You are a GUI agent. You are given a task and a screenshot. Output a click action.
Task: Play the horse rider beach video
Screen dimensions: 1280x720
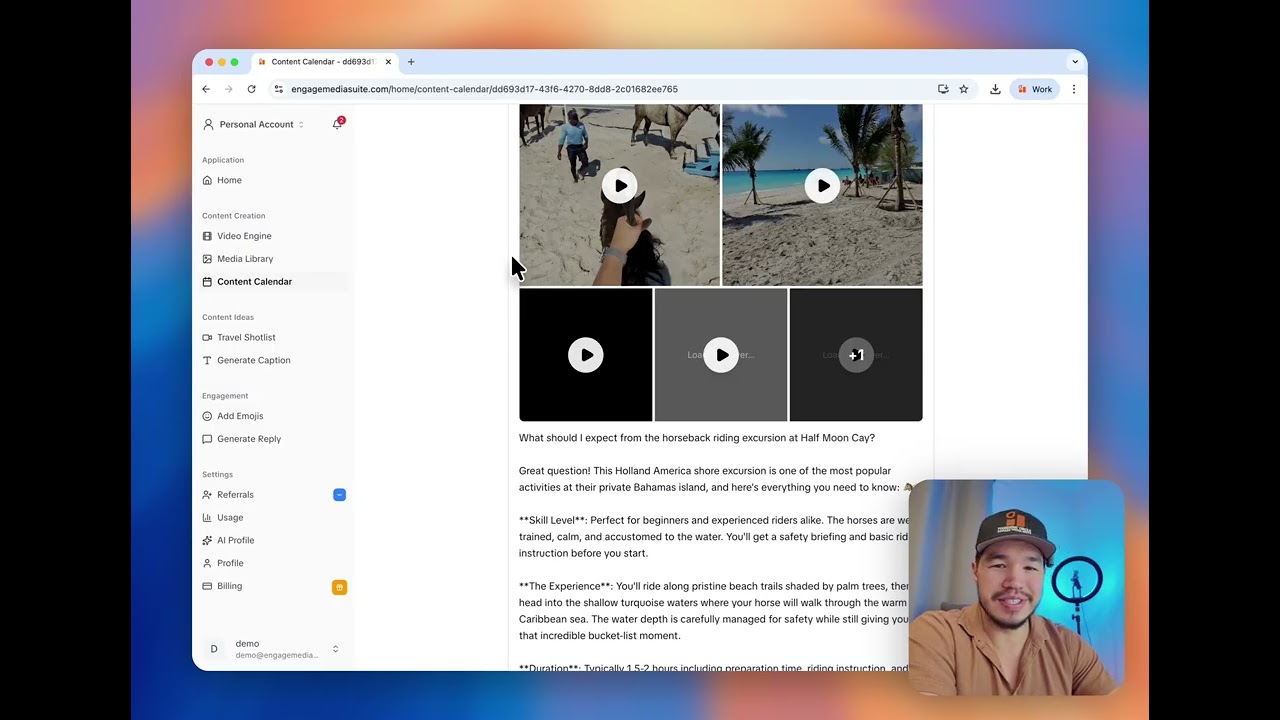[620, 186]
